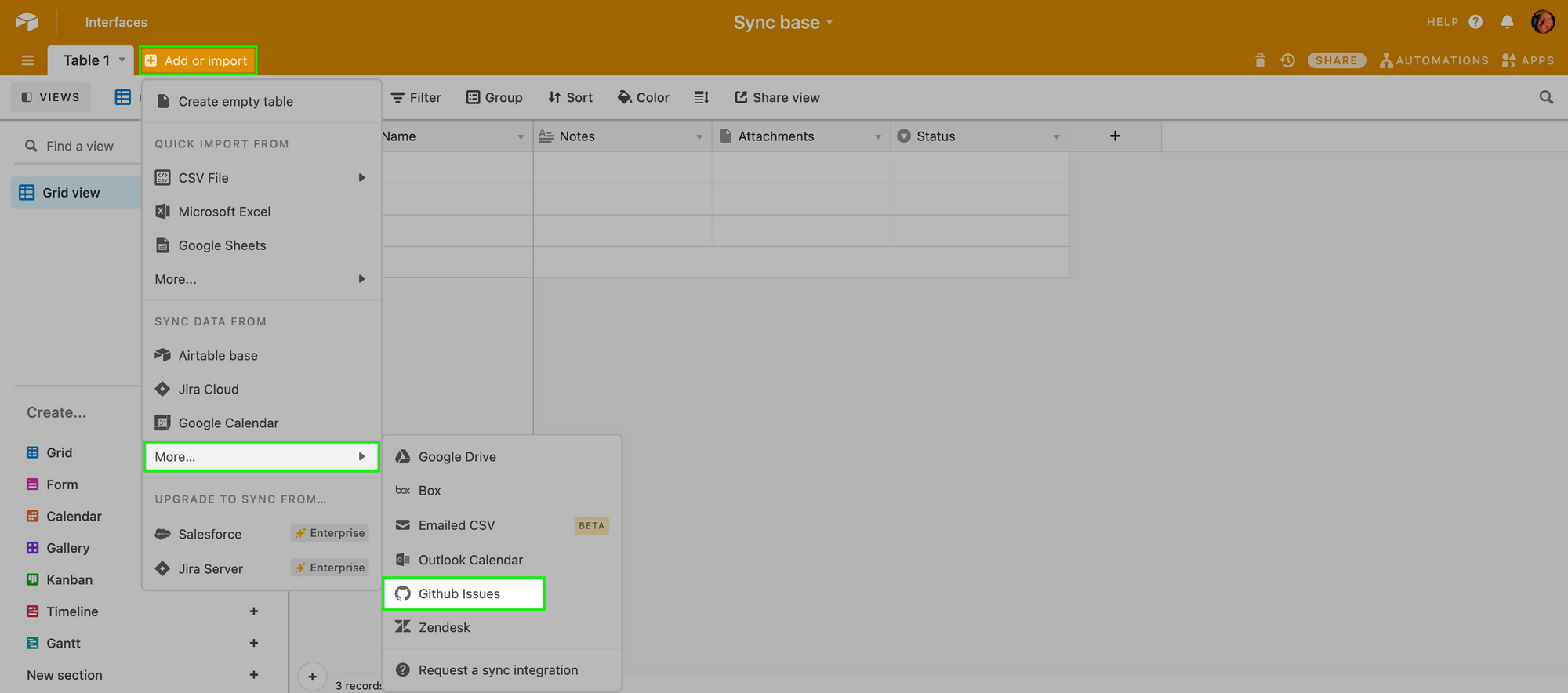Image resolution: width=1568 pixels, height=693 pixels.
Task: Choose Create empty table
Action: click(x=261, y=101)
